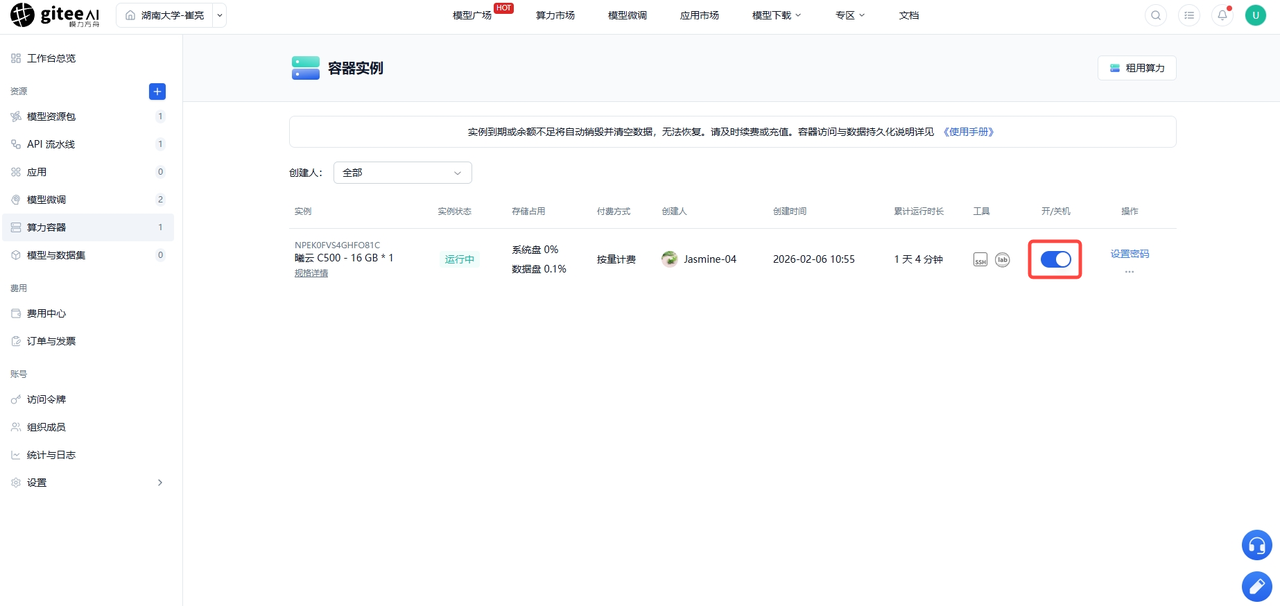Expand the 模型下载 menu

pyautogui.click(x=777, y=16)
